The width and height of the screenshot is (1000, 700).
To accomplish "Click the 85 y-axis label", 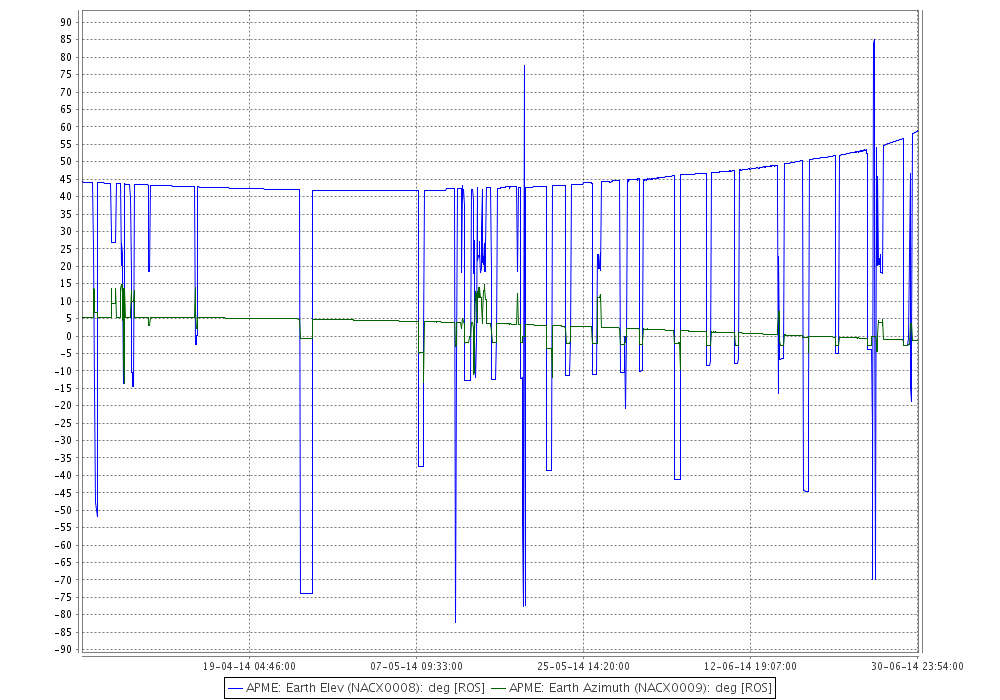I will tap(66, 40).
